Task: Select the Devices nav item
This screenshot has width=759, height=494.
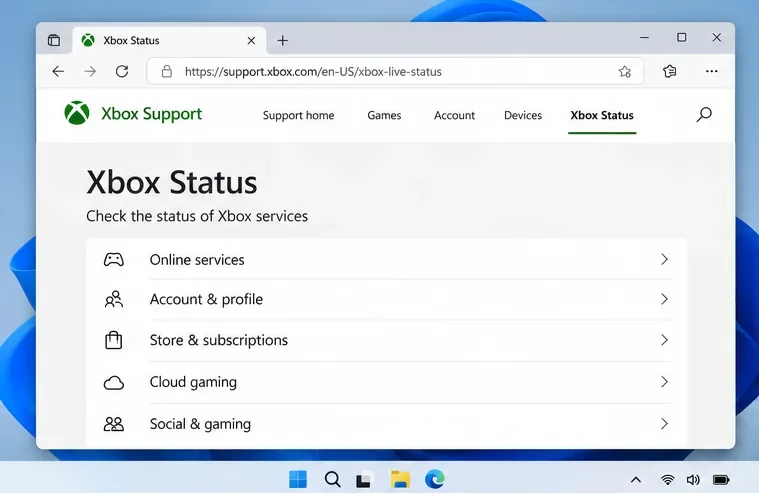Action: point(523,115)
